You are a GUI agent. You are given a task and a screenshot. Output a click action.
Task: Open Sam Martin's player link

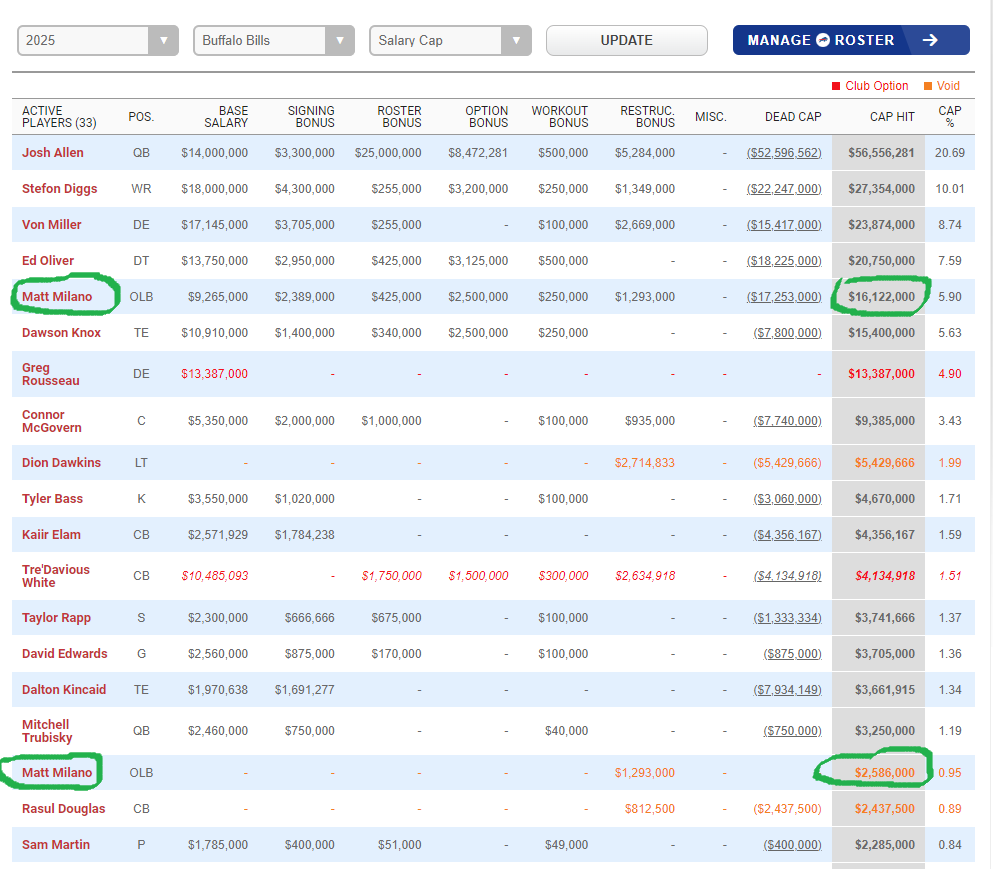[56, 845]
